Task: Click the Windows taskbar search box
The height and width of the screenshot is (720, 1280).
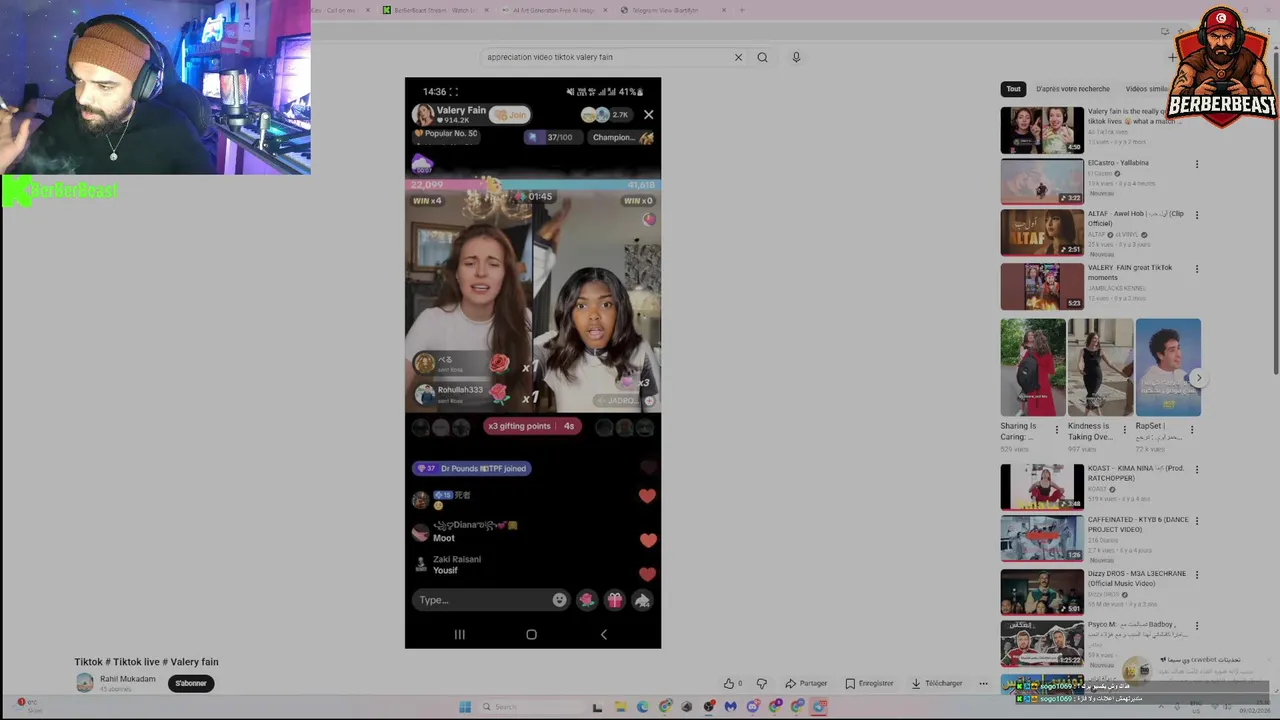Action: coord(530,707)
